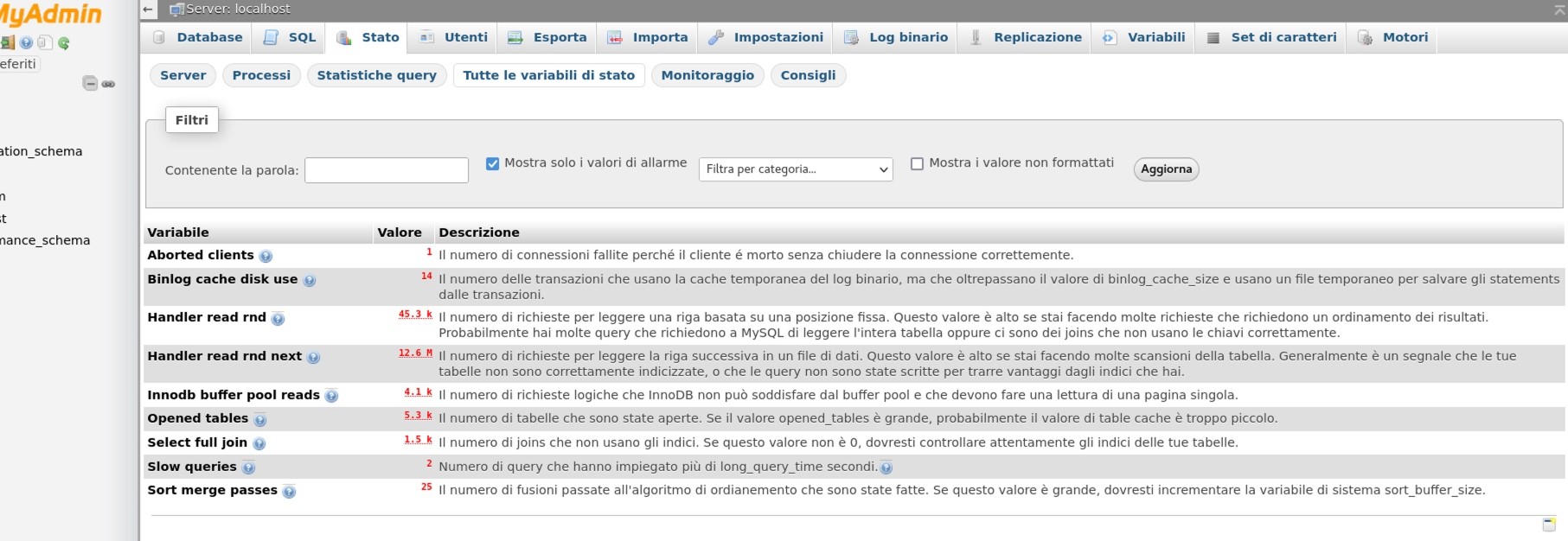This screenshot has height=541, width=1568.
Task: Open the SQL tab
Action: coord(290,38)
